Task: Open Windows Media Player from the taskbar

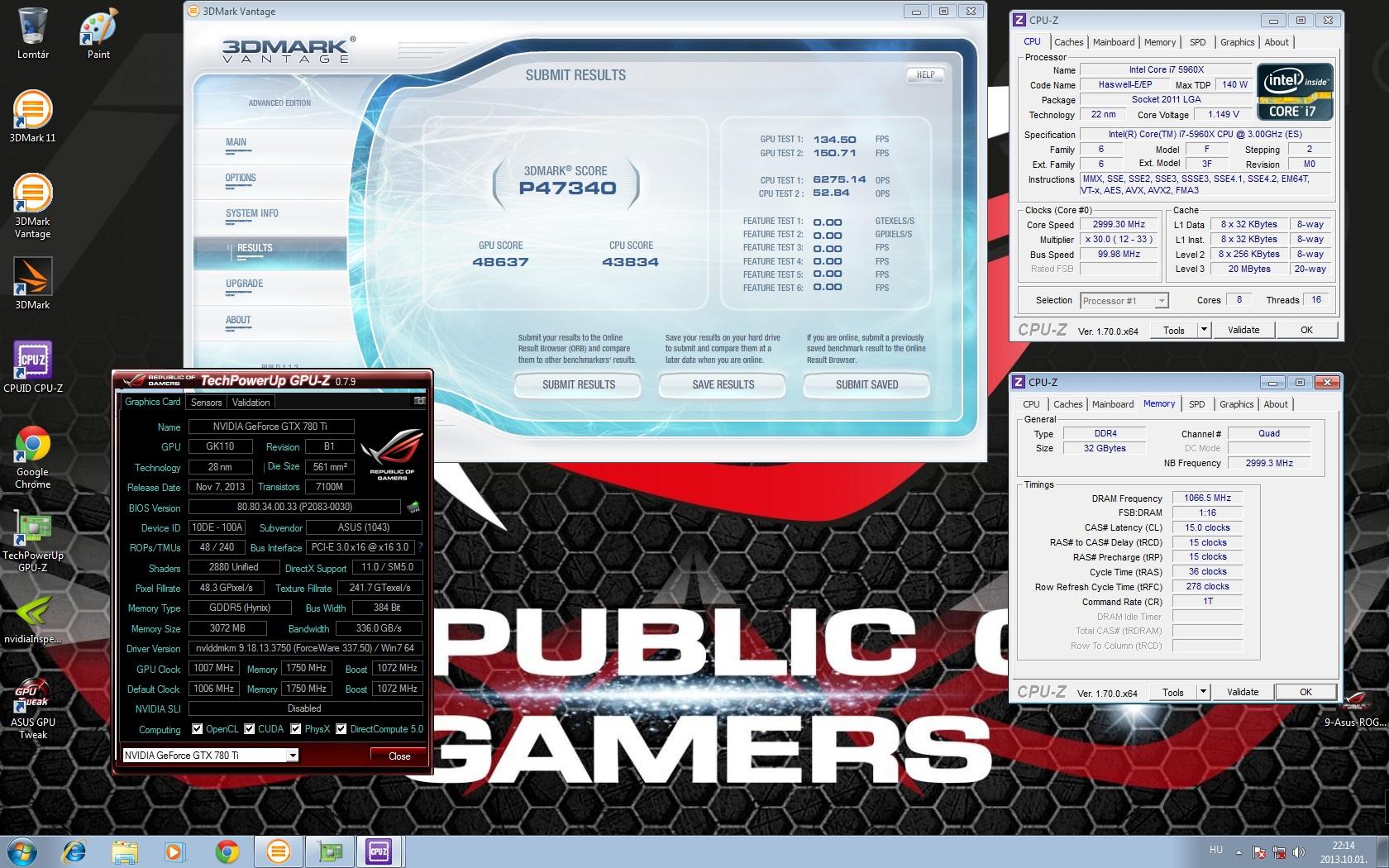Action: (175, 851)
